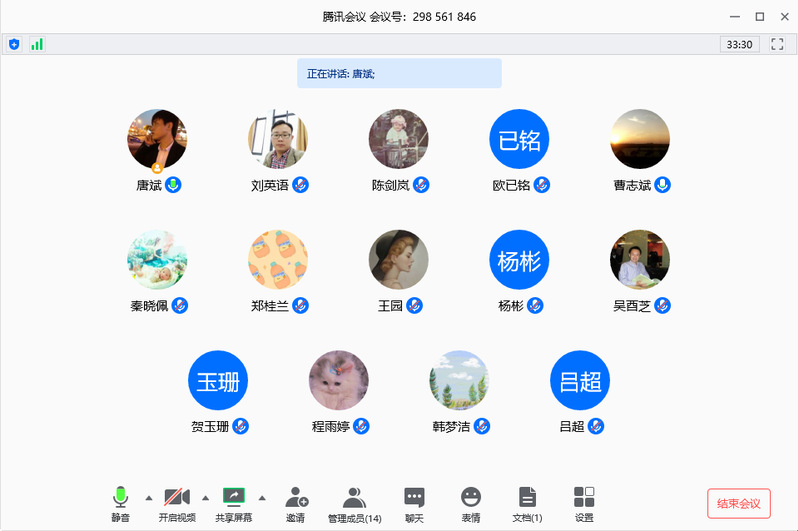The height and width of the screenshot is (531, 798).
Task: Open the Documents (1) panel
Action: (527, 503)
